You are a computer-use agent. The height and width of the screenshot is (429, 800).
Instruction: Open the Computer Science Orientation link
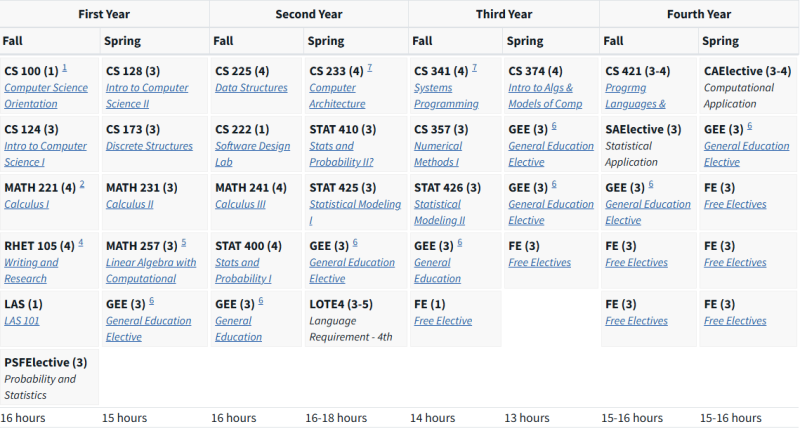click(x=46, y=95)
